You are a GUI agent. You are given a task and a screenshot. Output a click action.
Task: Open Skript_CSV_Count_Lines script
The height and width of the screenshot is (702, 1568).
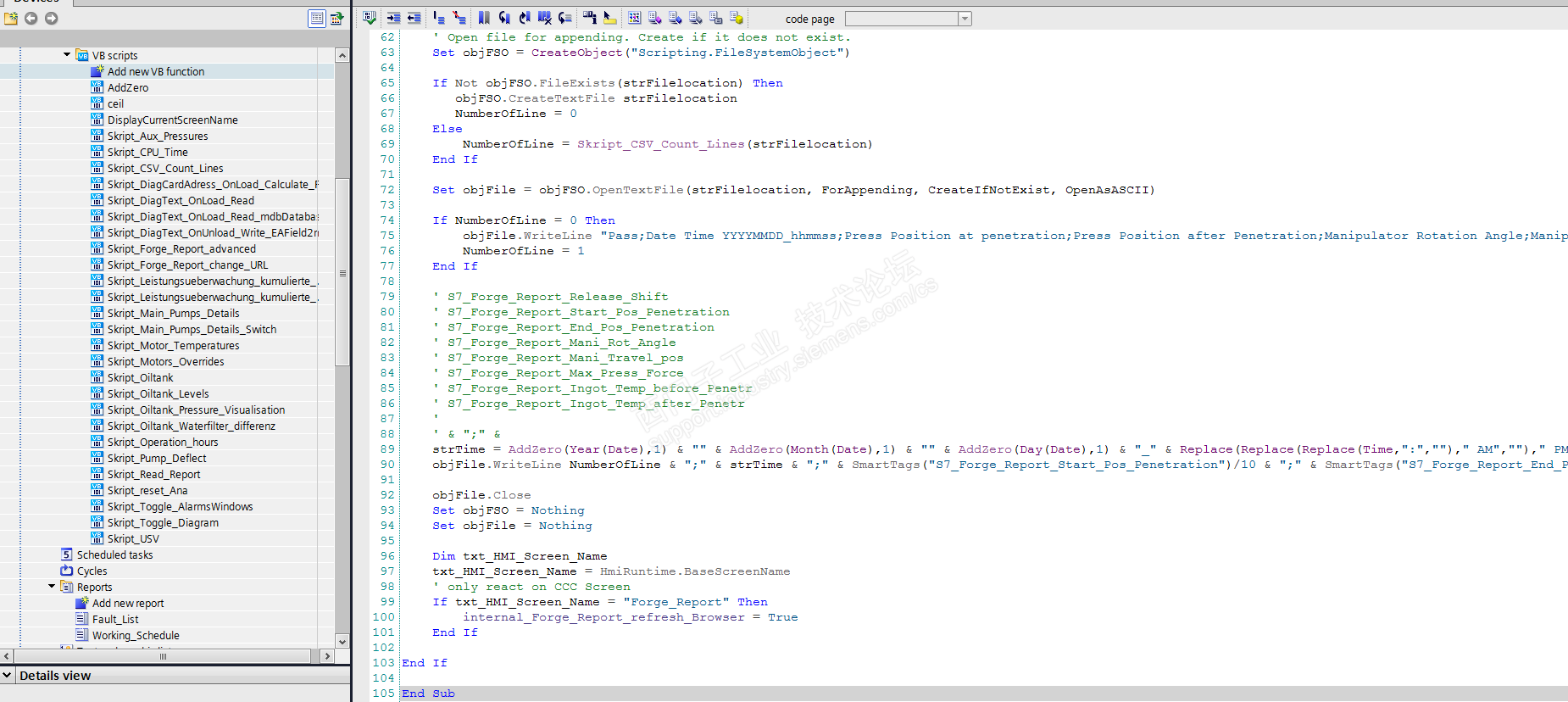tap(165, 169)
